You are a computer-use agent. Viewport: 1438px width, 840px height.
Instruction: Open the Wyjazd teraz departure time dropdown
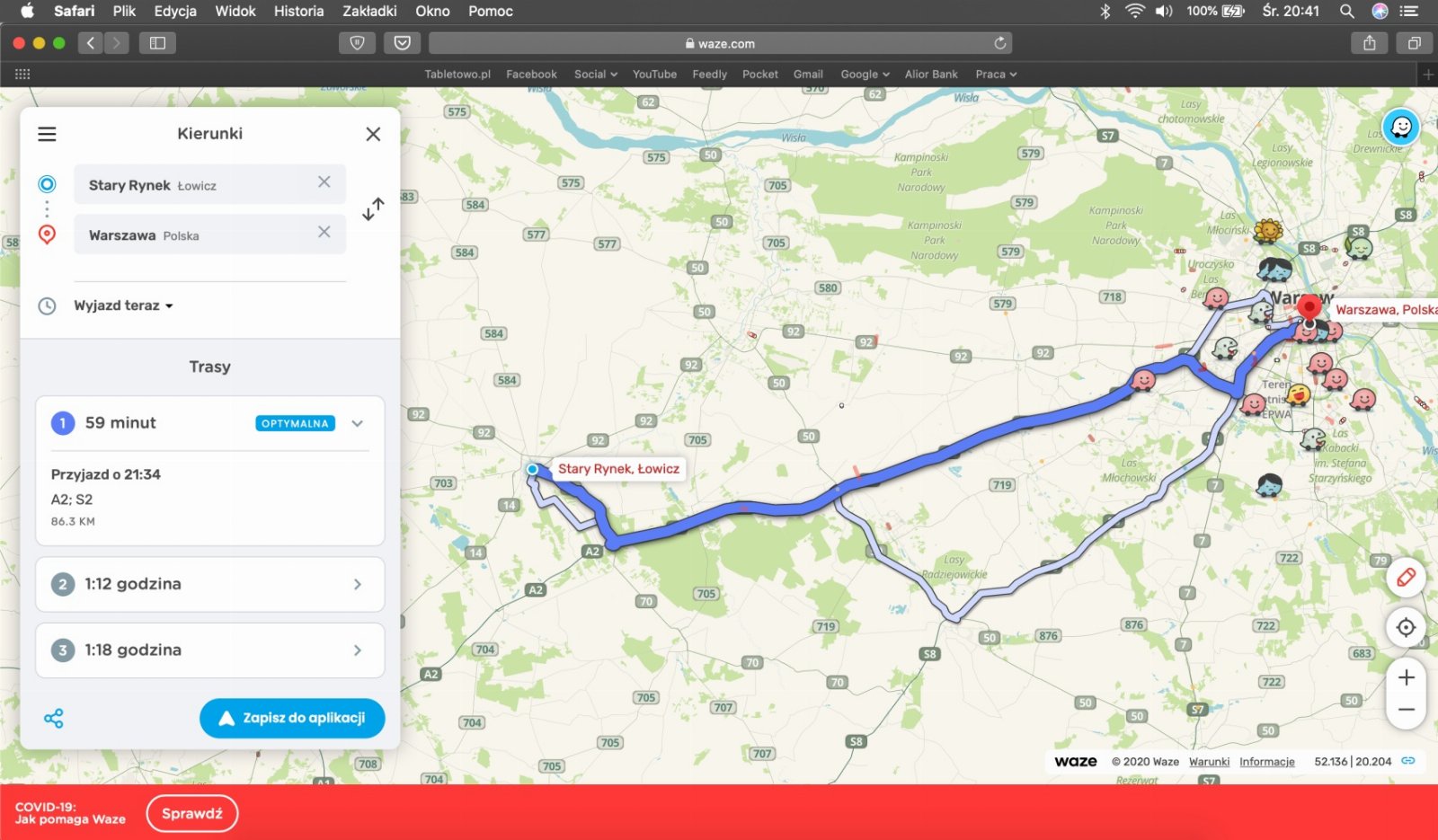click(123, 305)
